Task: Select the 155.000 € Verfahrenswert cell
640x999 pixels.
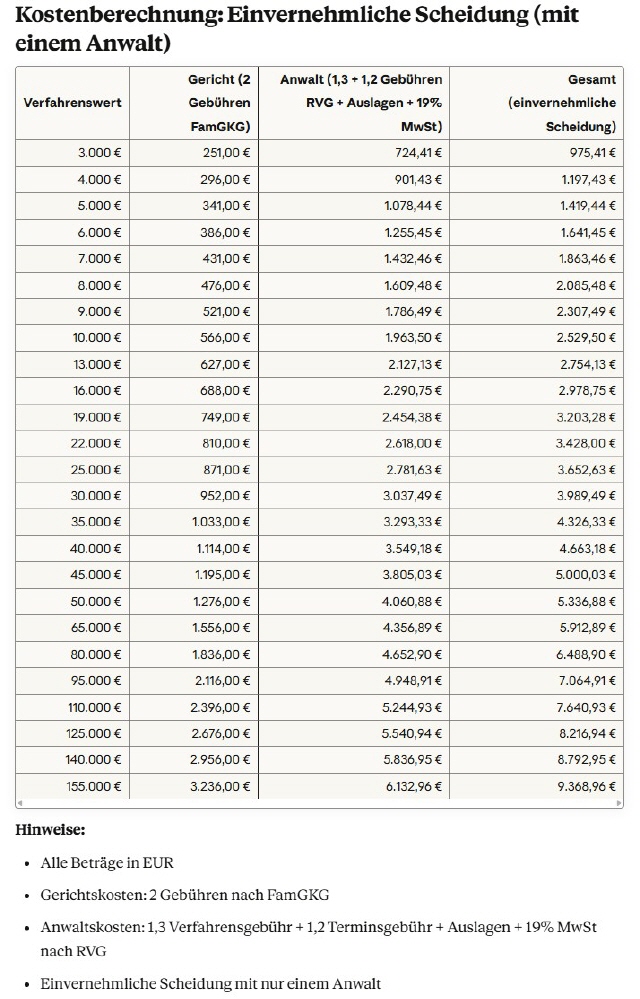Action: (x=94, y=785)
